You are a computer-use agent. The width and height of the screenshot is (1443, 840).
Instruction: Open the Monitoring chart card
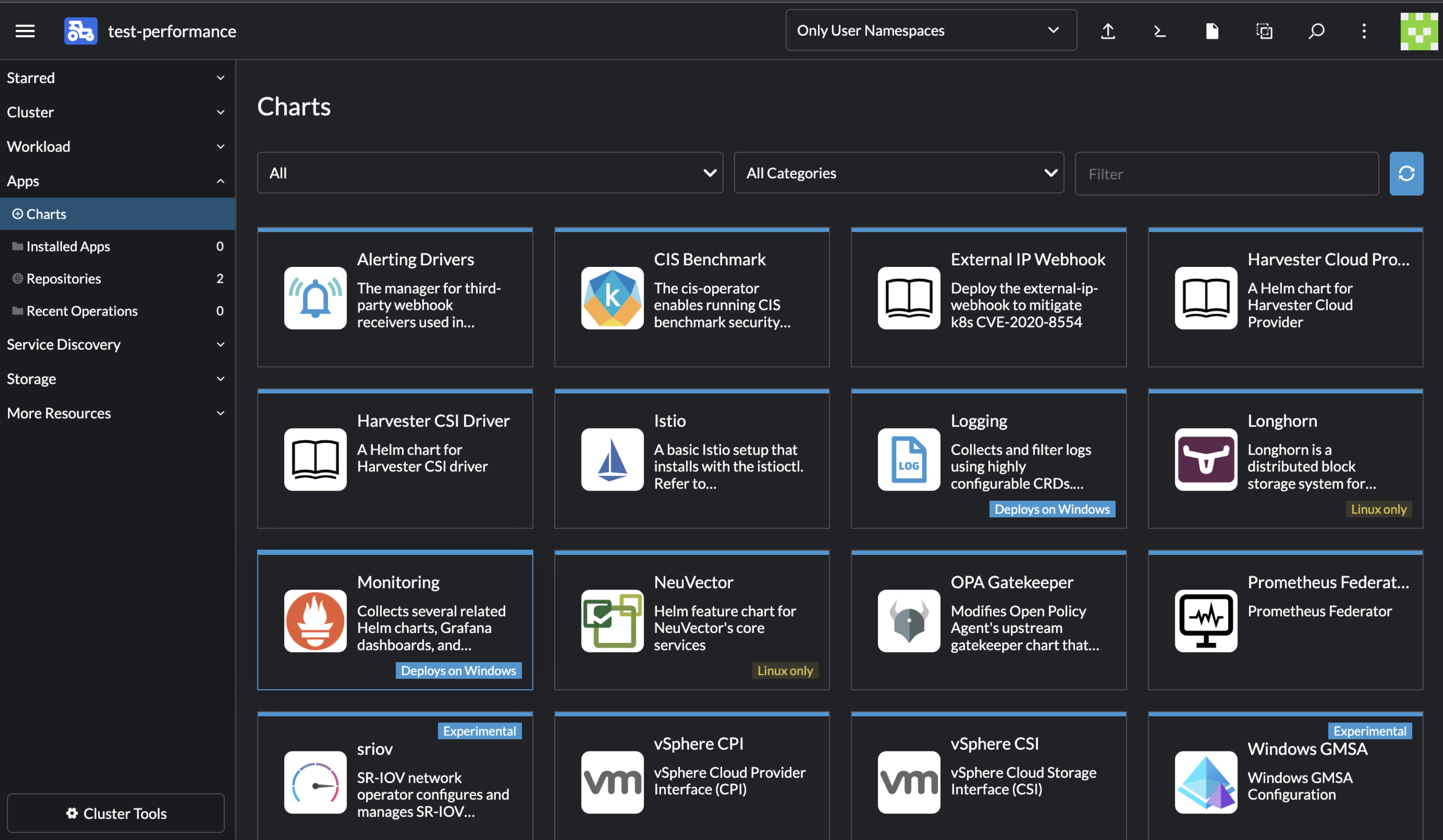pos(395,620)
